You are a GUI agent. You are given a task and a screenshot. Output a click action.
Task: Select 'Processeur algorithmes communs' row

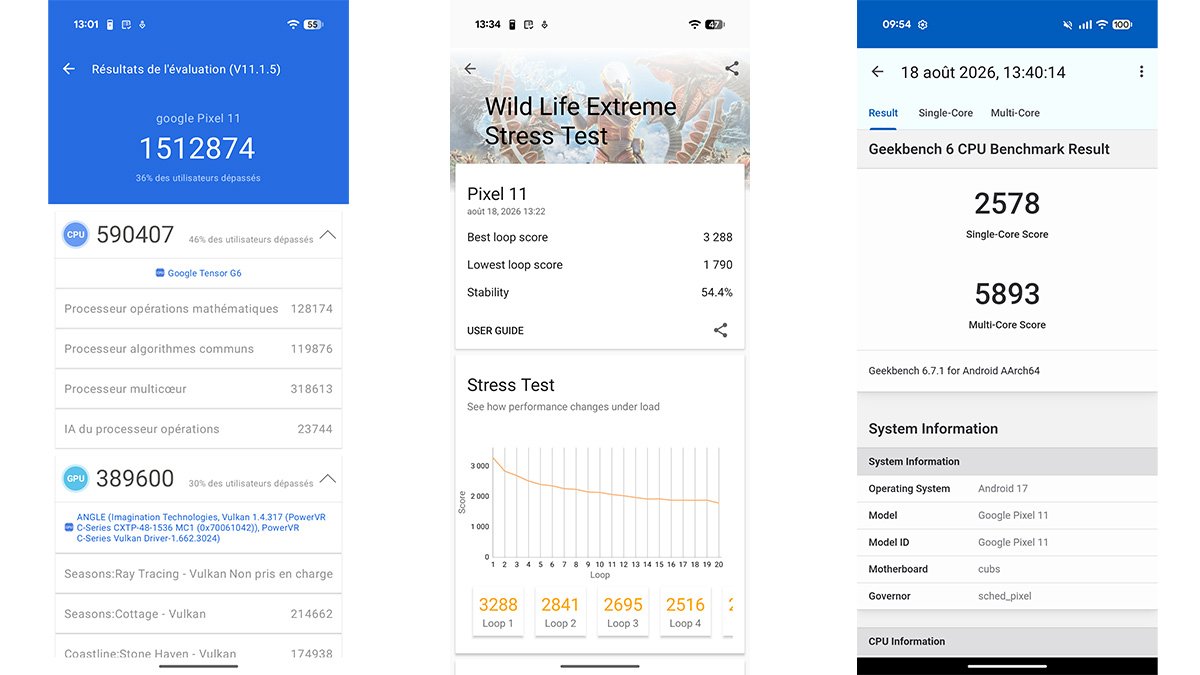(198, 349)
